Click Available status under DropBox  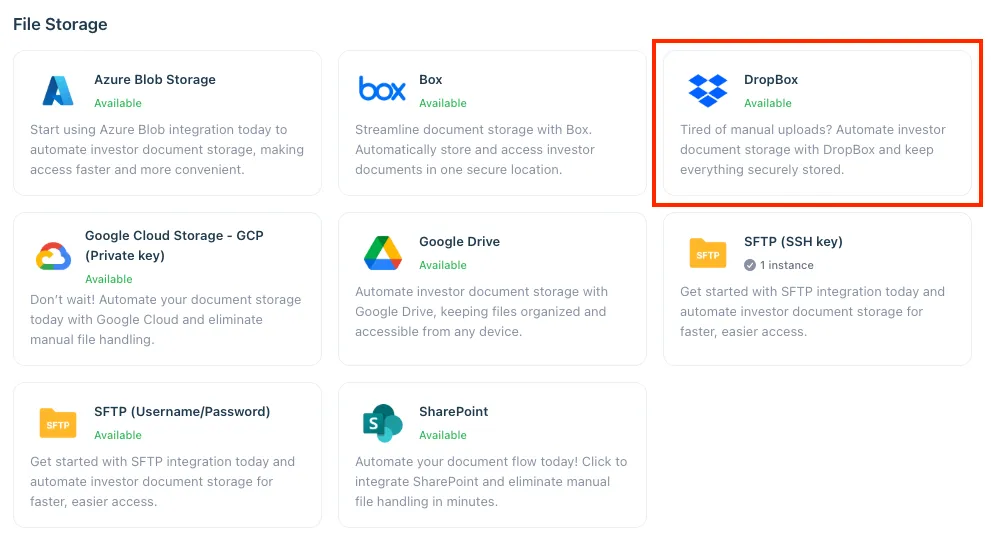[x=767, y=103]
